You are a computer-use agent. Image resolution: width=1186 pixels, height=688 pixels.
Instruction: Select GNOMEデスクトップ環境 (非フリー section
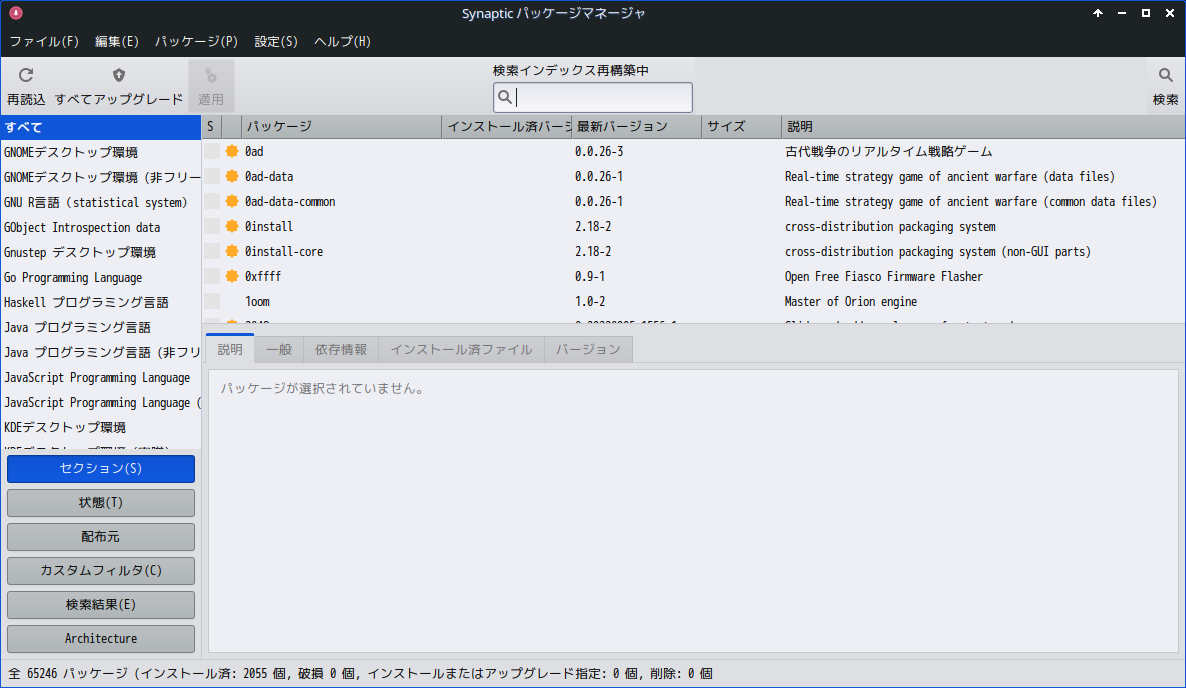tap(101, 177)
